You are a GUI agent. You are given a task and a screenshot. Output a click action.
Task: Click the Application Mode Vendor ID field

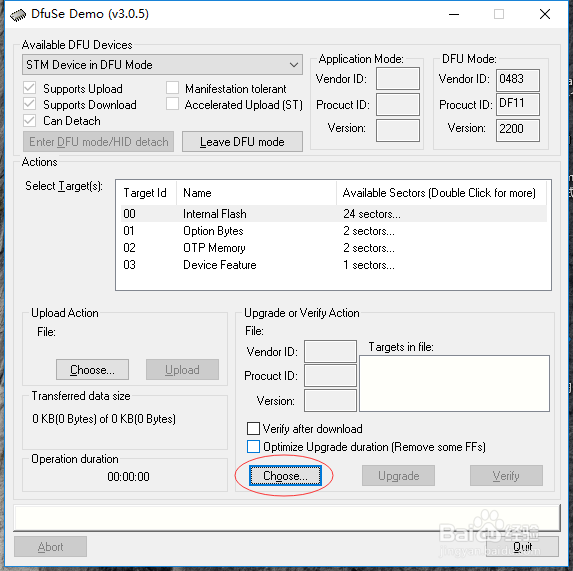[398, 78]
